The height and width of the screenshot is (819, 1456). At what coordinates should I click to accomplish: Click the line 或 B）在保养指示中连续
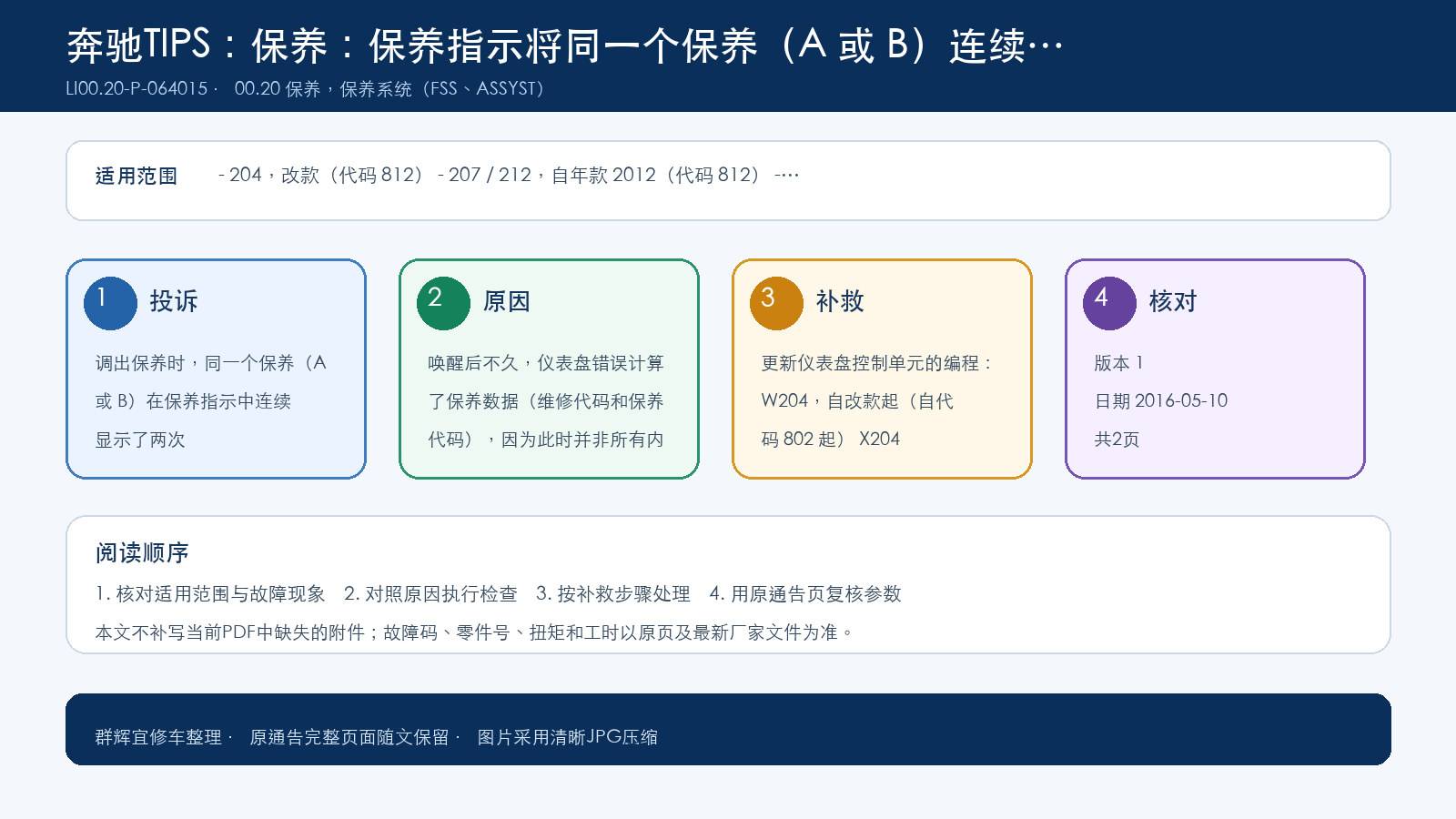193,401
